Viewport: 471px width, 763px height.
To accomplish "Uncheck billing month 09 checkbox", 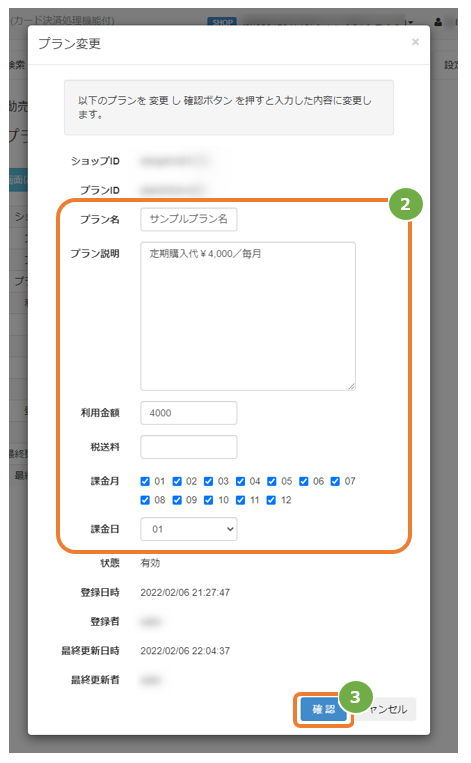I will click(177, 500).
